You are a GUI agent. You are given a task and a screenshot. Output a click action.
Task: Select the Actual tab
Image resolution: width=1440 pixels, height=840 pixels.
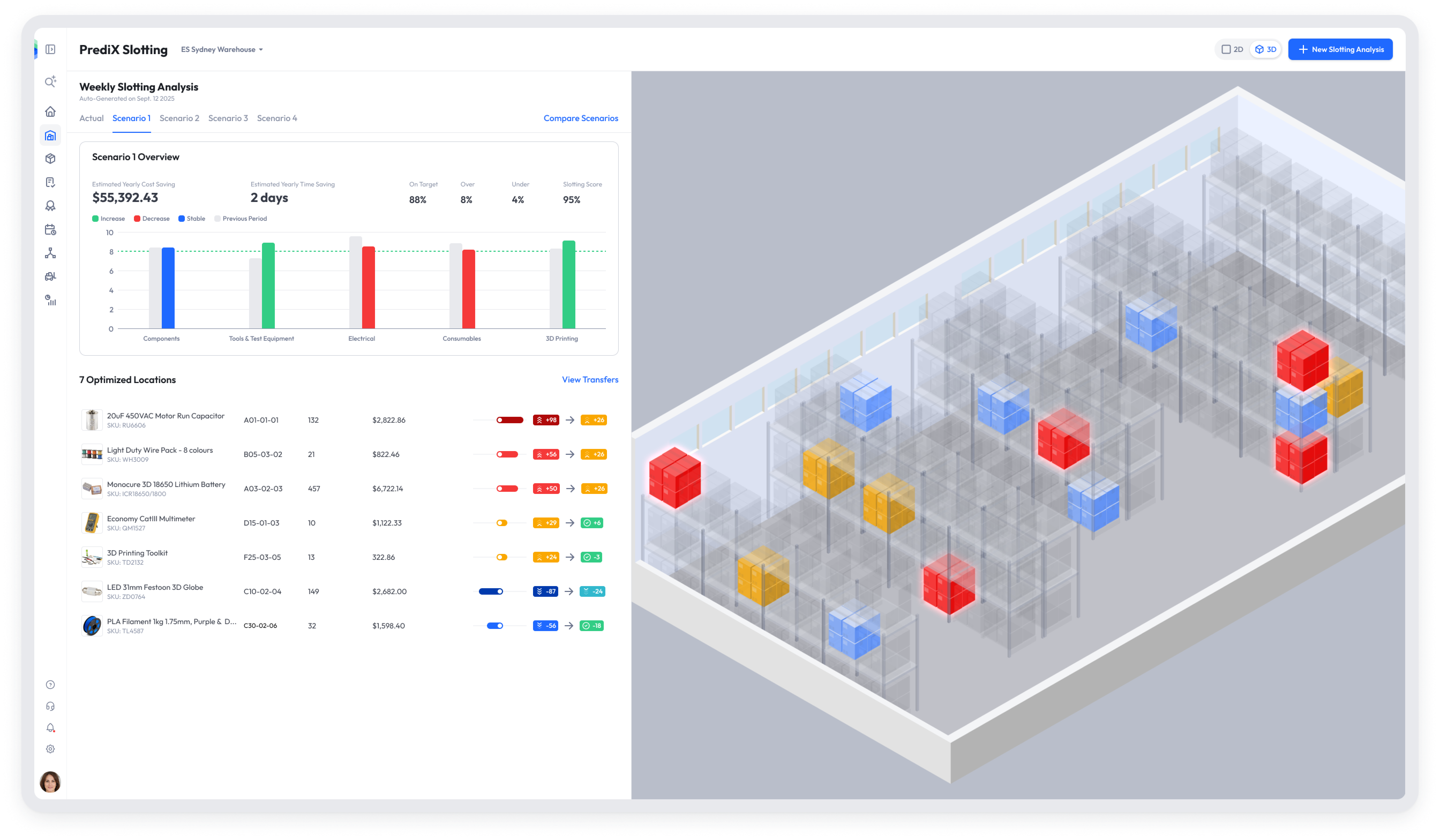point(91,118)
